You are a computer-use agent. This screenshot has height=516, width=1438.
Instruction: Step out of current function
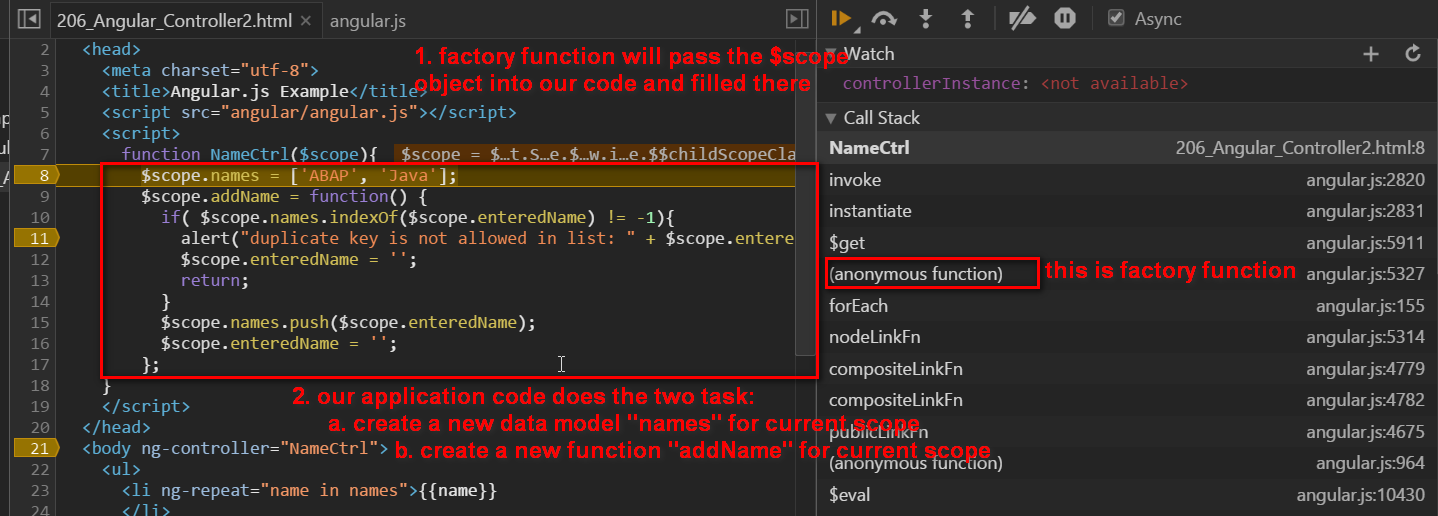tap(968, 18)
